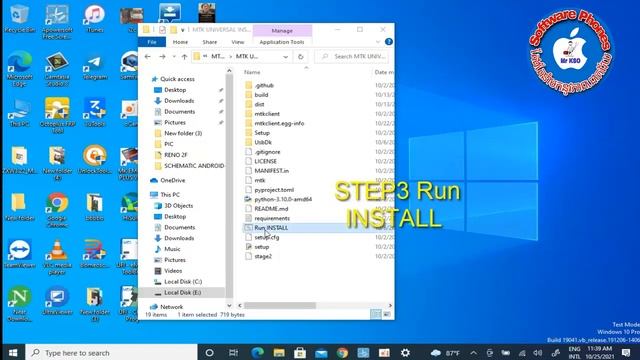640x360 pixels.
Task: Select the Application Tools tab
Action: pos(282,42)
